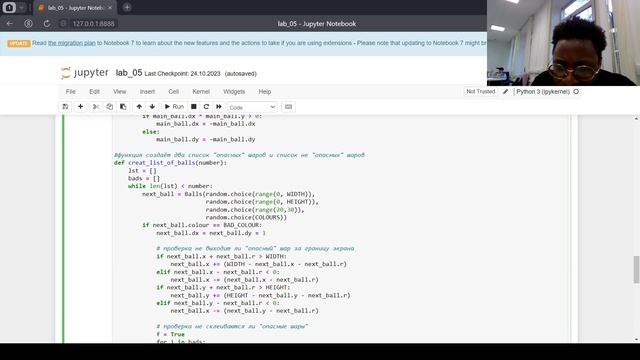
Task: Click the pencil edit mode indicator
Action: 505,91
